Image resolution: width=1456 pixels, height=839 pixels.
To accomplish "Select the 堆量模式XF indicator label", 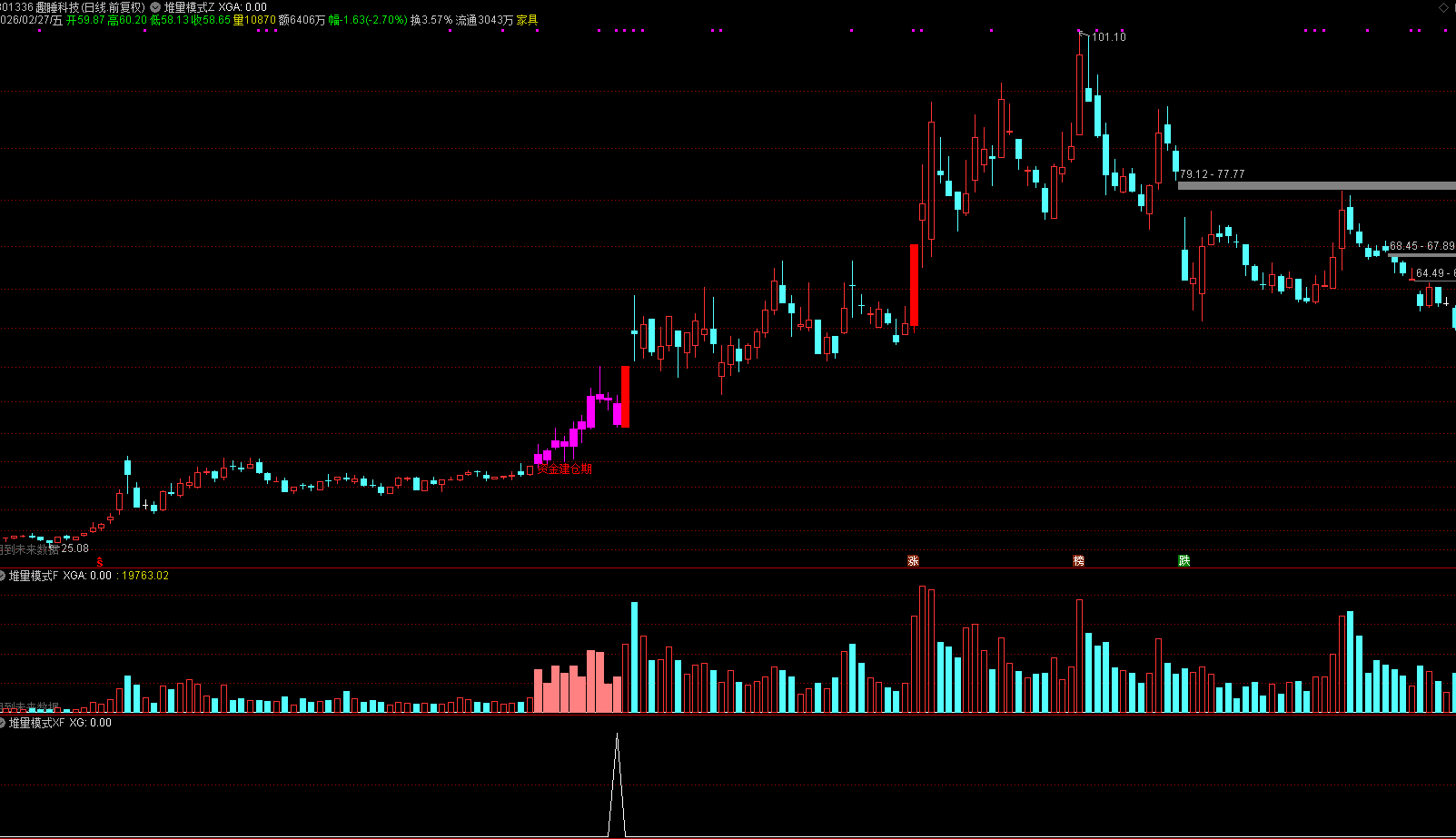I will coord(37,723).
